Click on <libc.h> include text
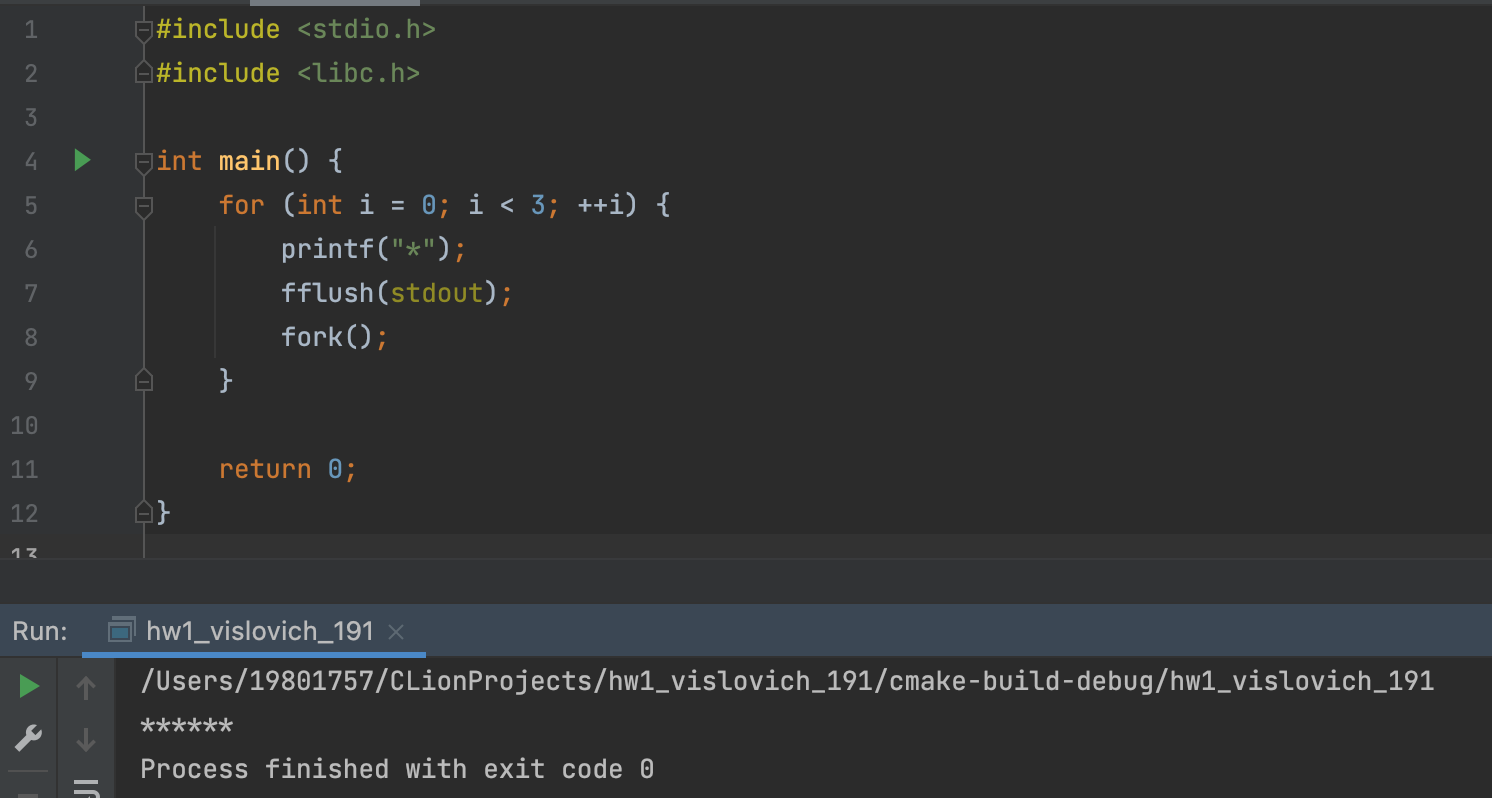1492x798 pixels. point(358,74)
